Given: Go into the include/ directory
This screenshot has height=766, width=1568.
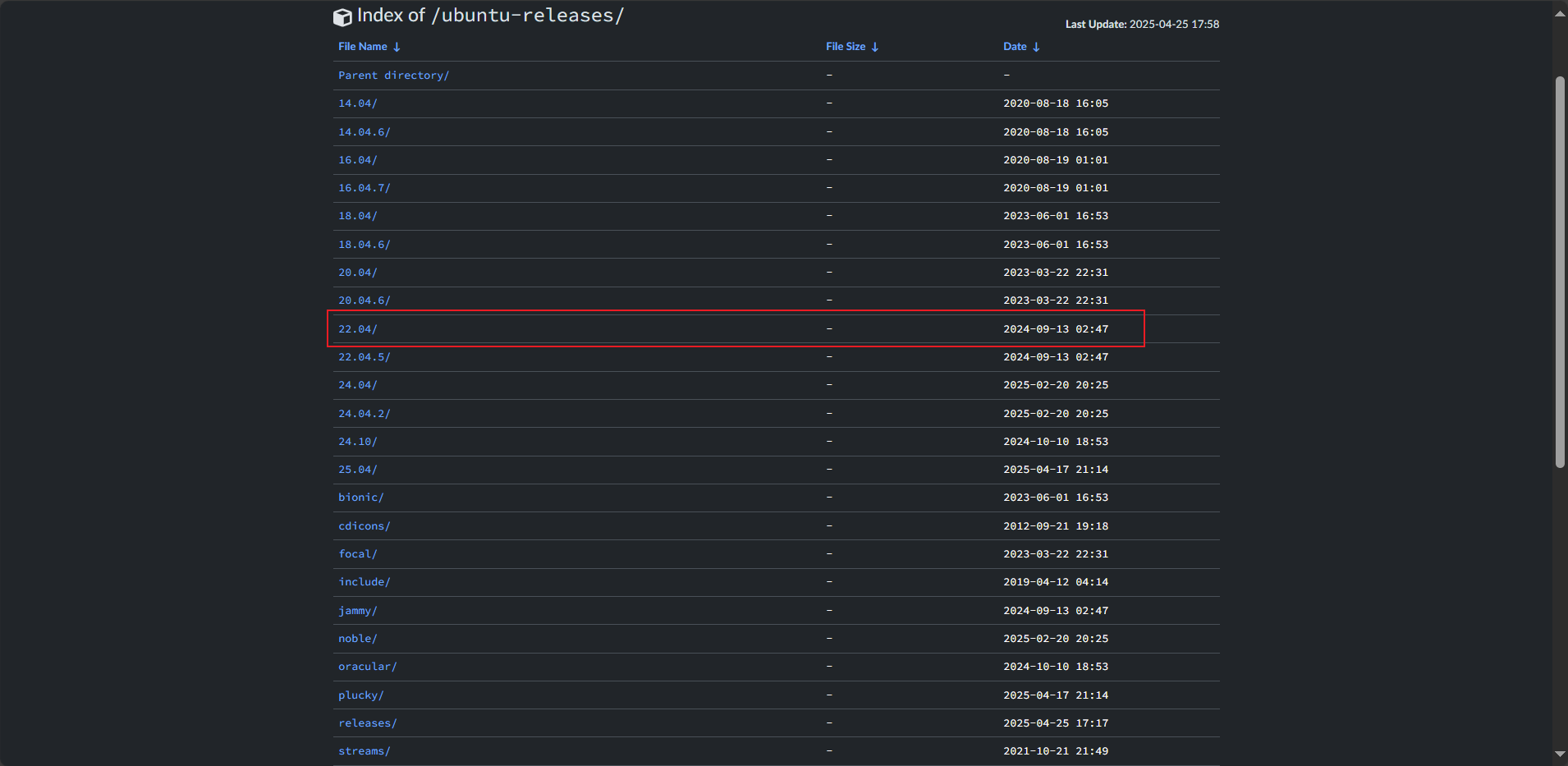Looking at the screenshot, I should [x=364, y=582].
